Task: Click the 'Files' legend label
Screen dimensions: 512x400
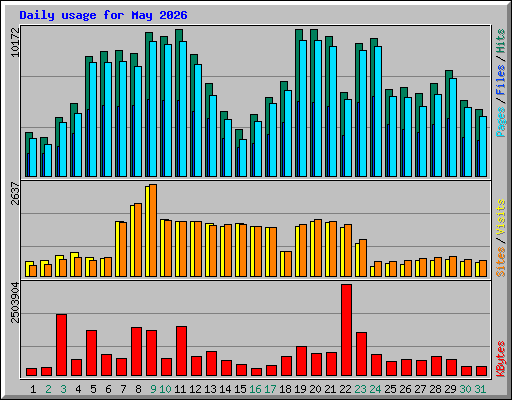Action: point(501,80)
